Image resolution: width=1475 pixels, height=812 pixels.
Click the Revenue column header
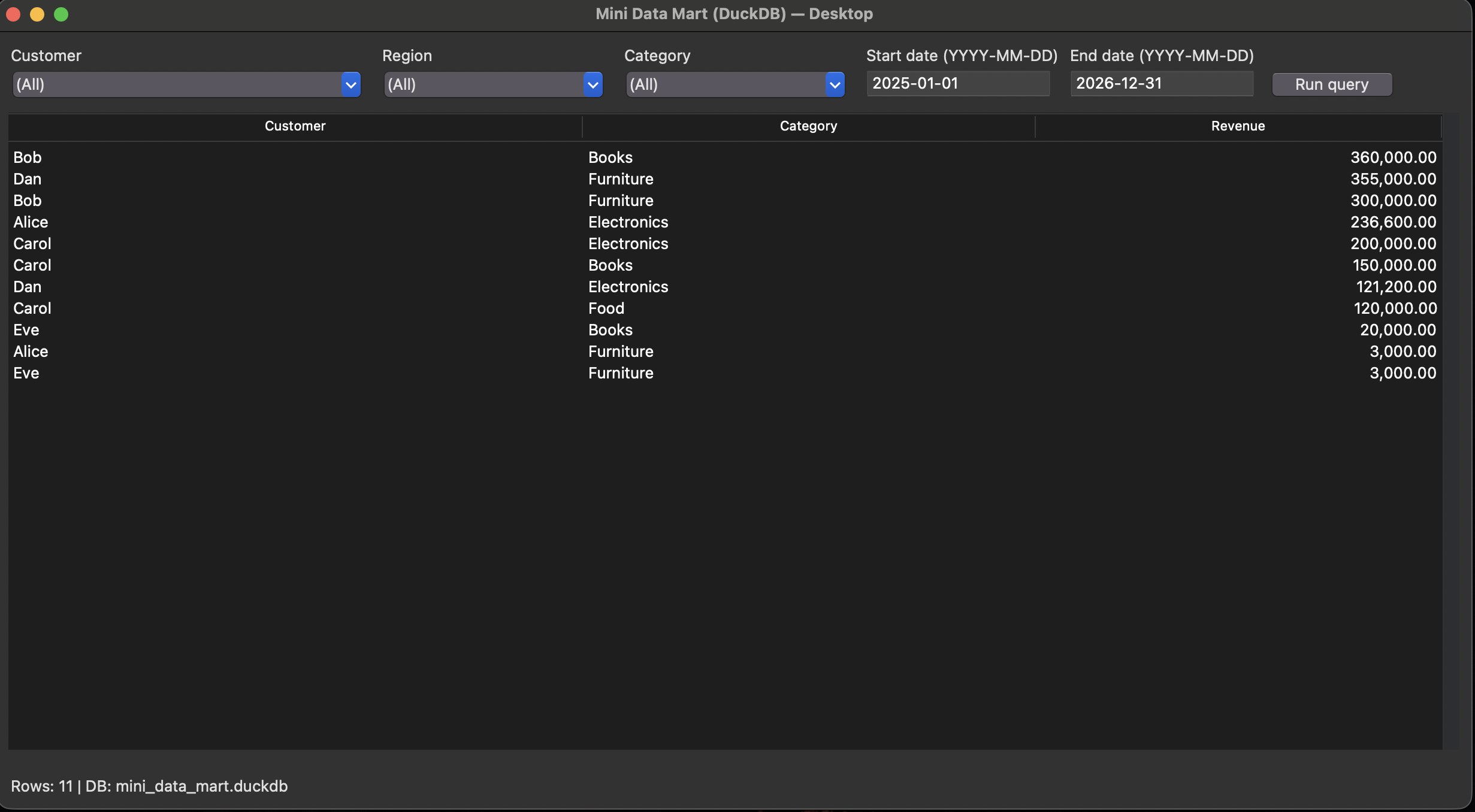tap(1237, 126)
